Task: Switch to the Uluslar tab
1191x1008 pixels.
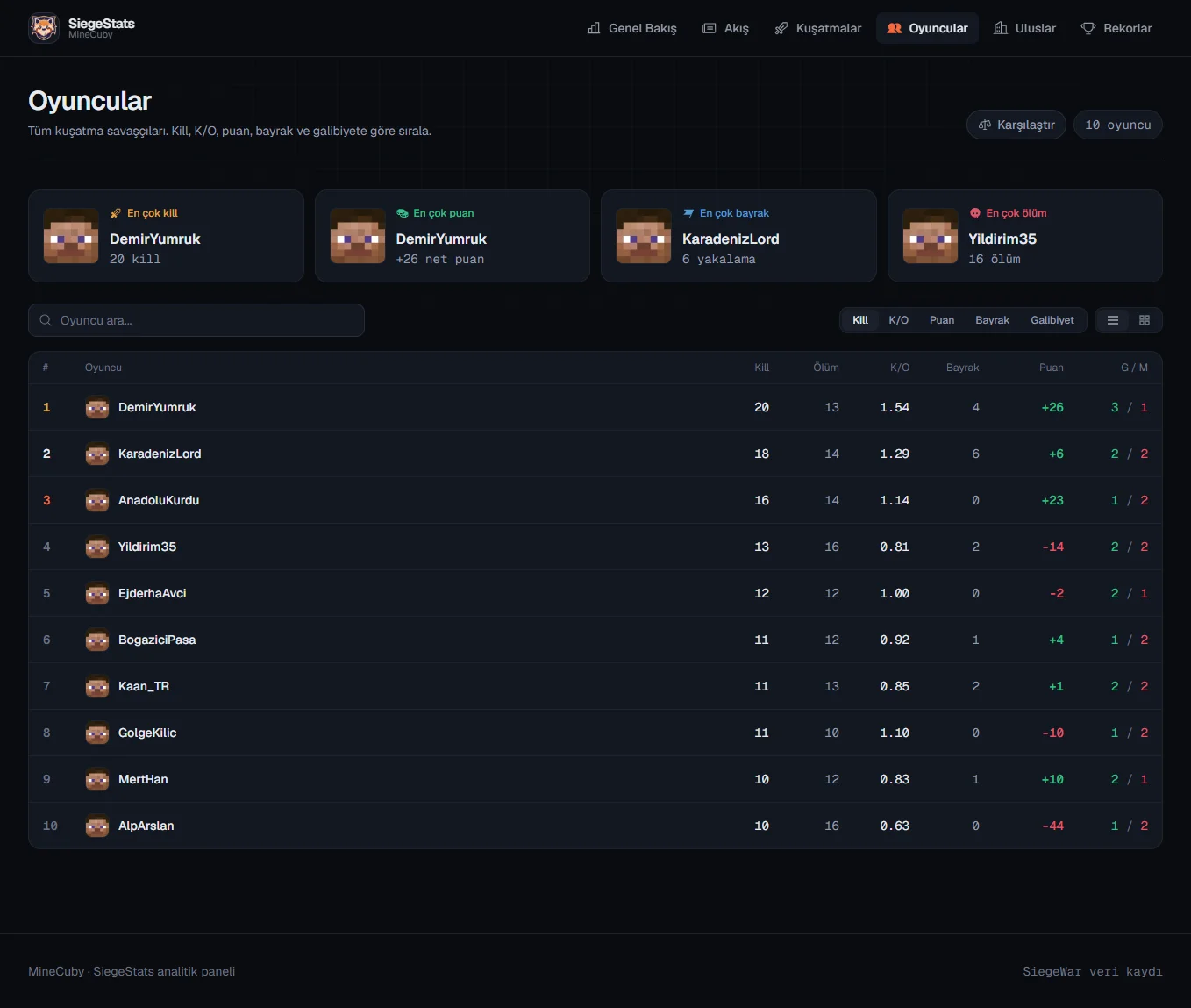Action: coord(1025,28)
